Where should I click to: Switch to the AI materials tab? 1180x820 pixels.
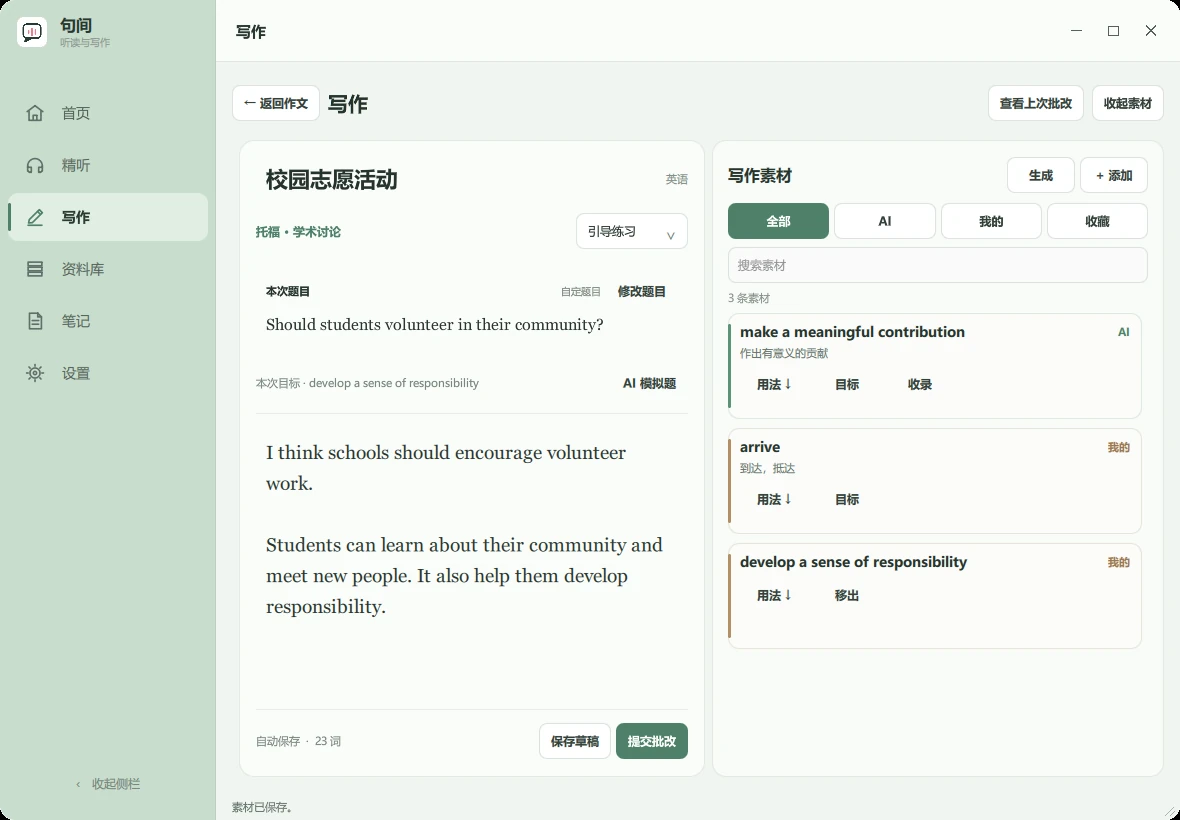[x=885, y=221]
